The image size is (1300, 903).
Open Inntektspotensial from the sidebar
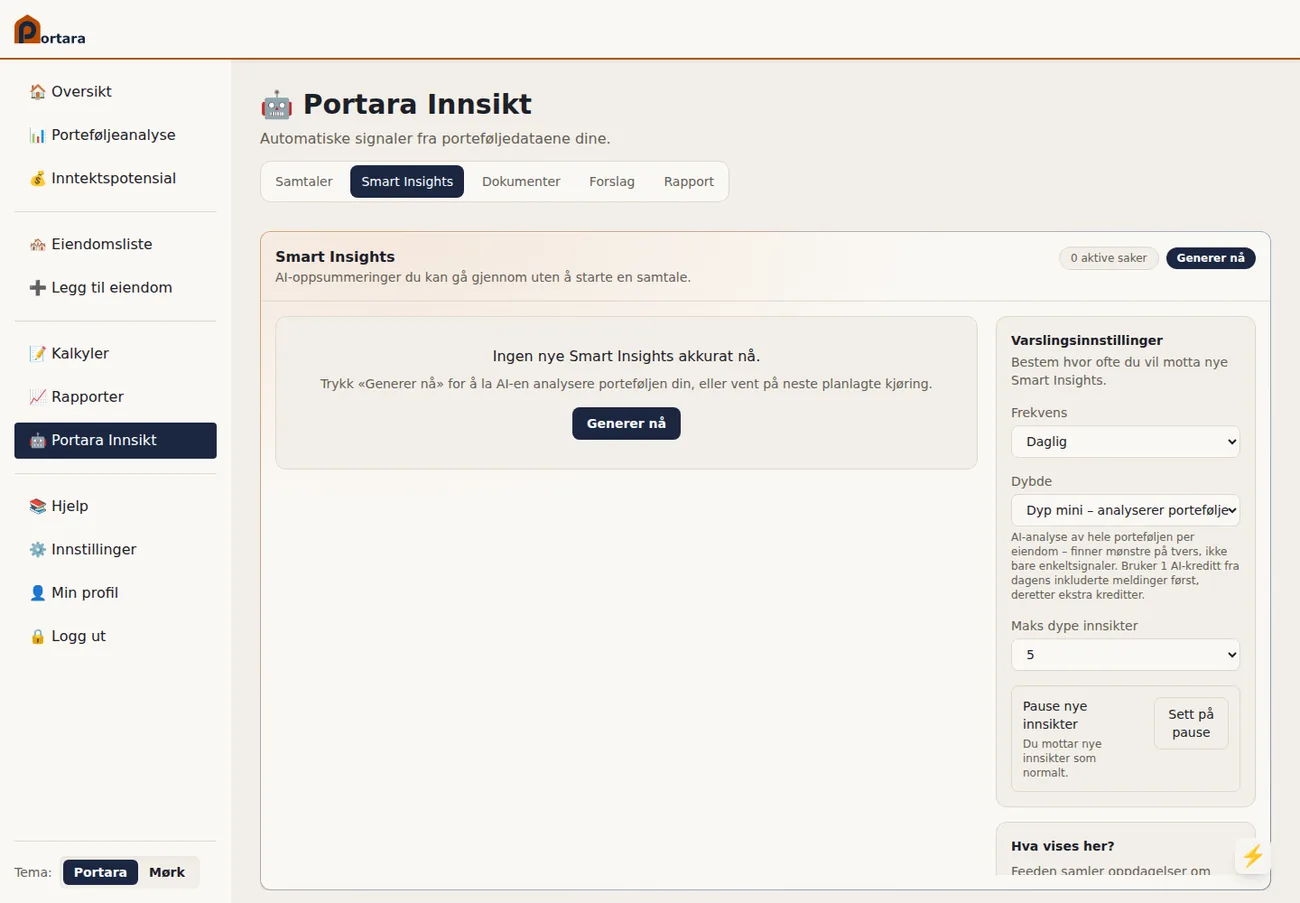click(x=115, y=178)
